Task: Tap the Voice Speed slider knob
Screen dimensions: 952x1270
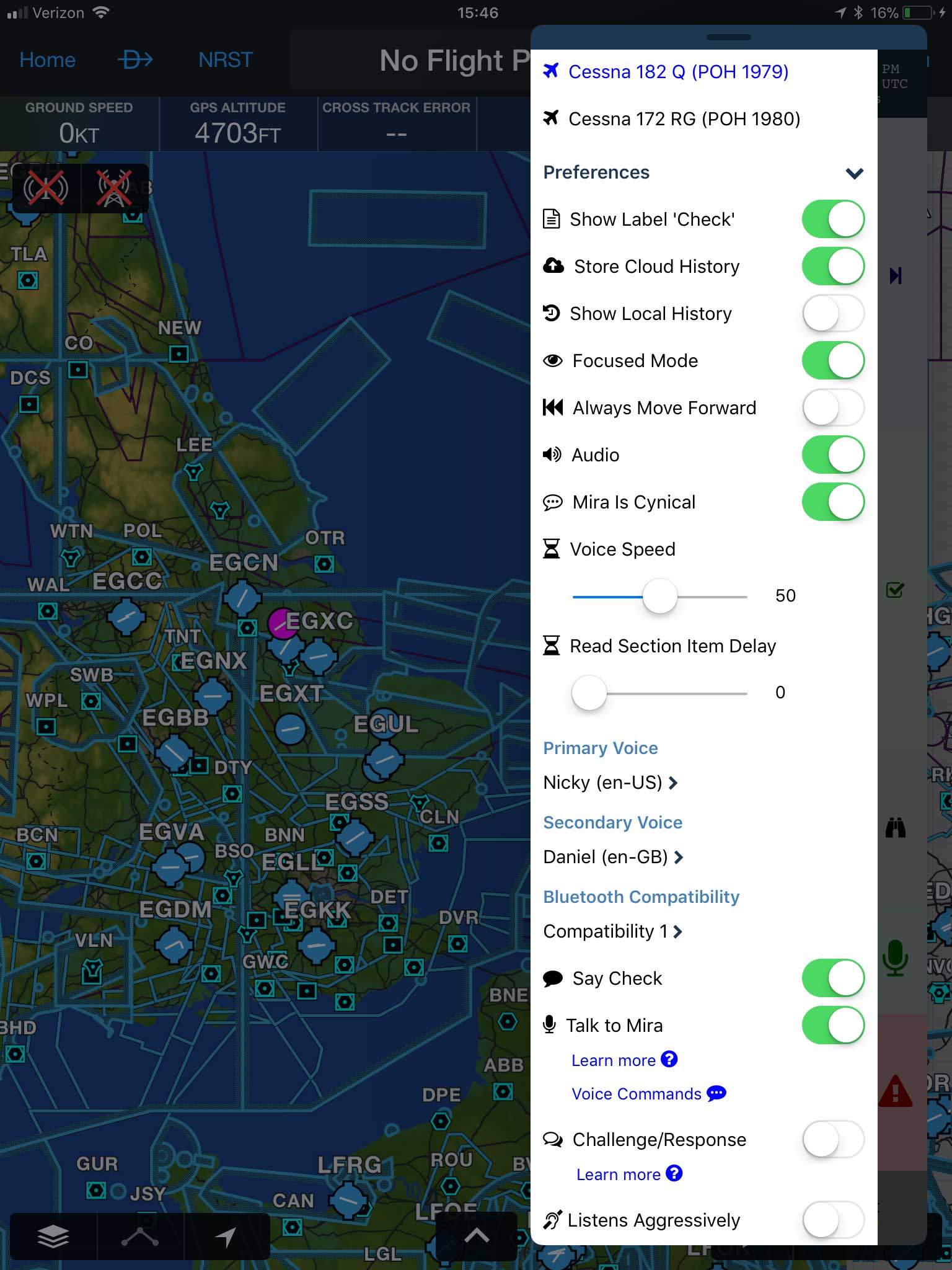Action: pos(660,596)
